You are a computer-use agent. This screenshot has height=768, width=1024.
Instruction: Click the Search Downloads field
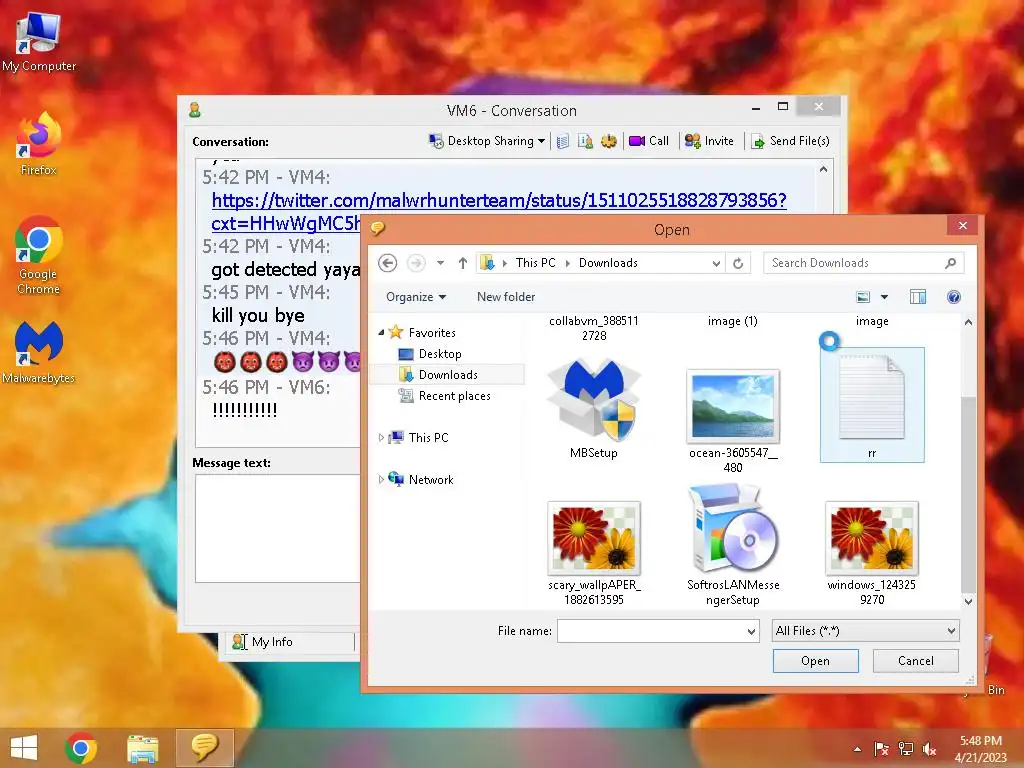863,263
